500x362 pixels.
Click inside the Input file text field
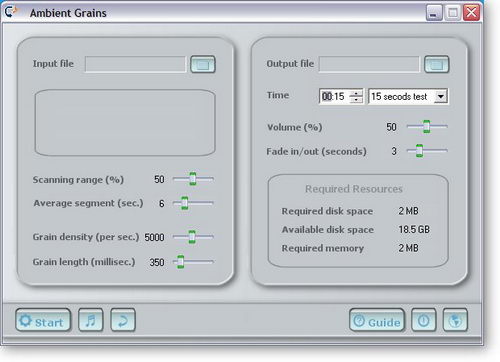(x=135, y=64)
